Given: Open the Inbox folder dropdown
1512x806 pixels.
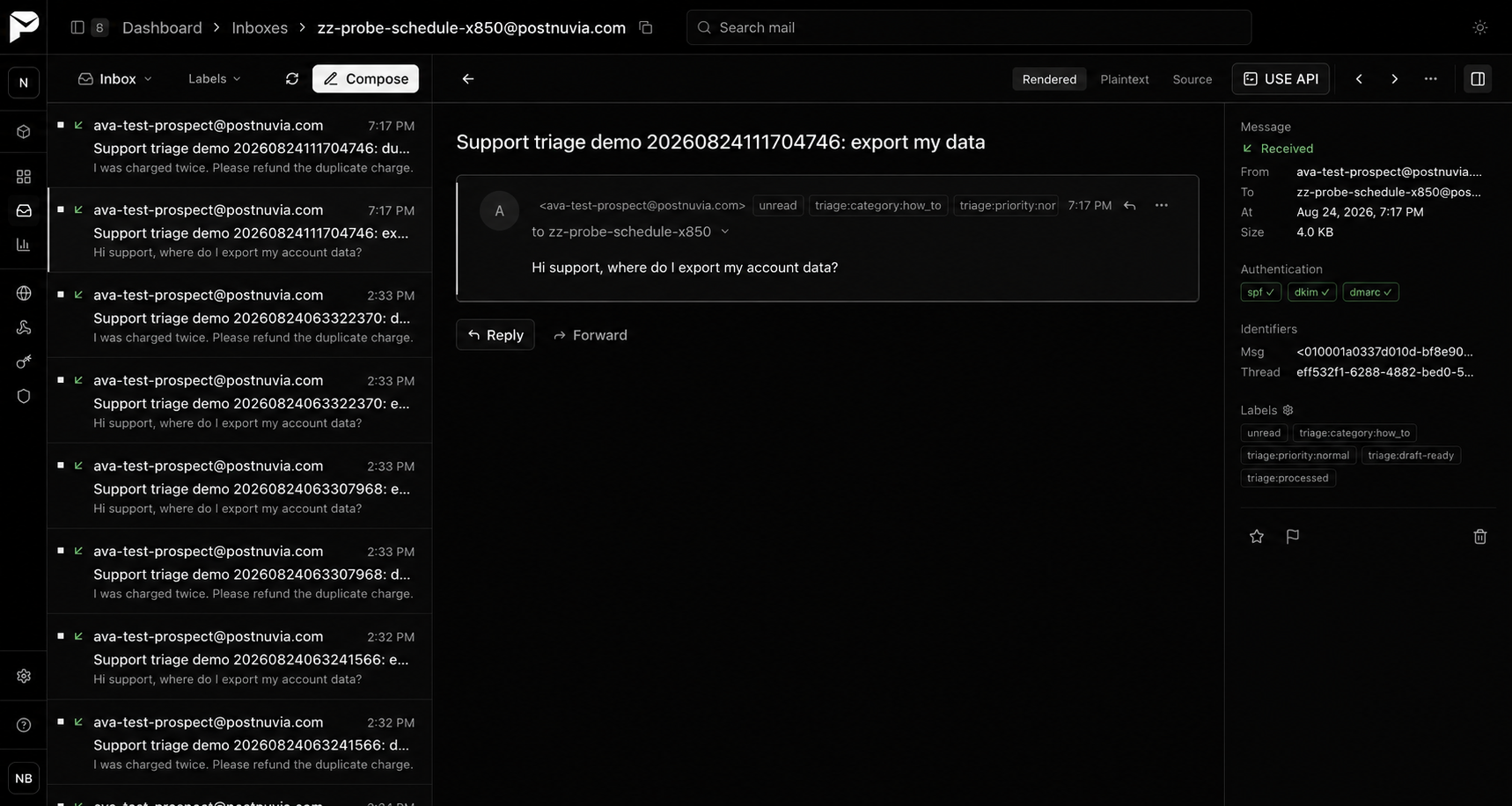Looking at the screenshot, I should click(115, 78).
